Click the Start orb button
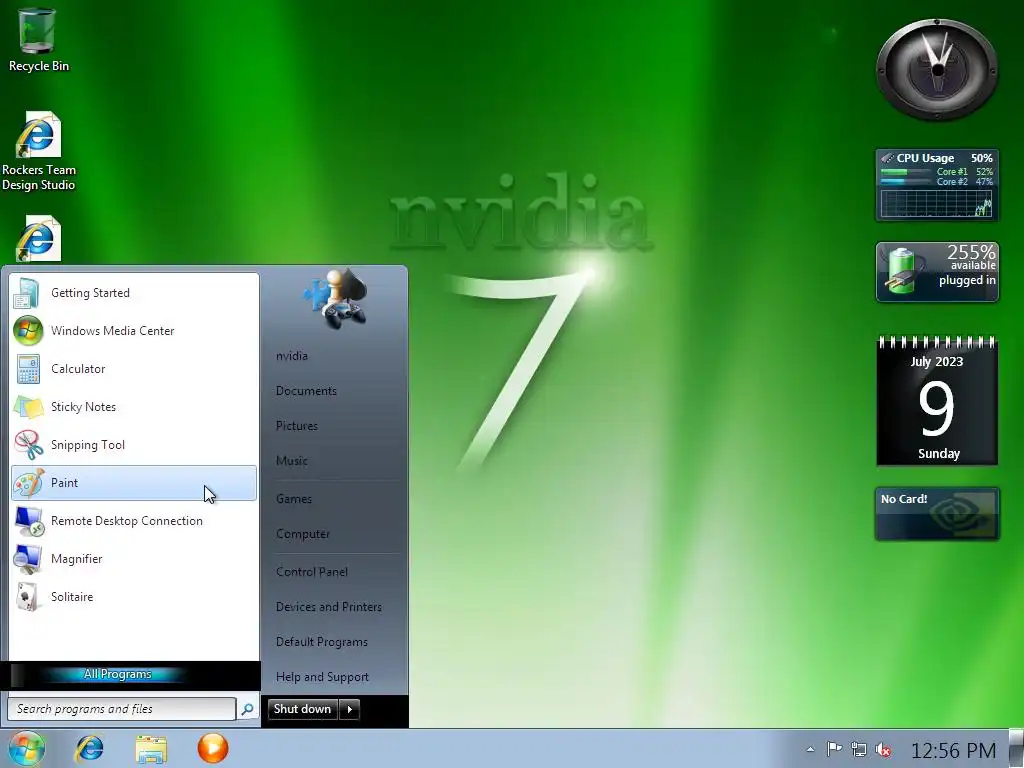Viewport: 1024px width, 768px height. click(27, 748)
